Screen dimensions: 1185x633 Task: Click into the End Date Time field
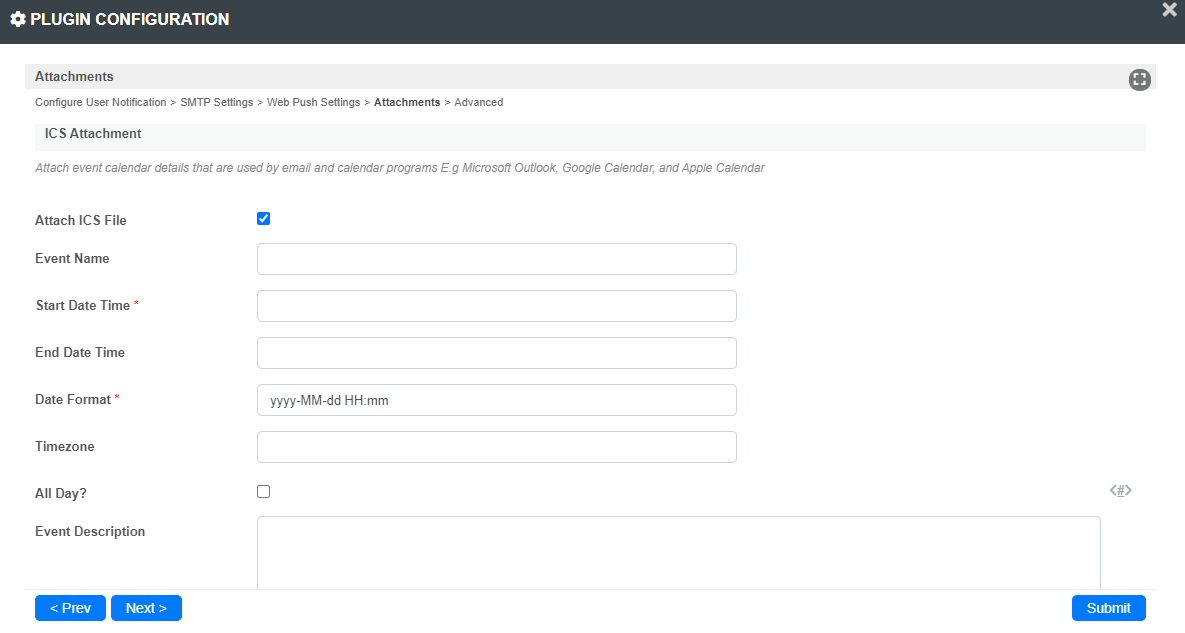pyautogui.click(x=497, y=353)
